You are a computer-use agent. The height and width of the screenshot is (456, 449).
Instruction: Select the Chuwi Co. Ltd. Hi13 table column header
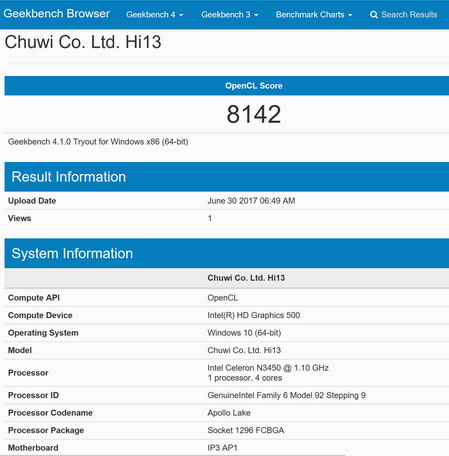[246, 278]
